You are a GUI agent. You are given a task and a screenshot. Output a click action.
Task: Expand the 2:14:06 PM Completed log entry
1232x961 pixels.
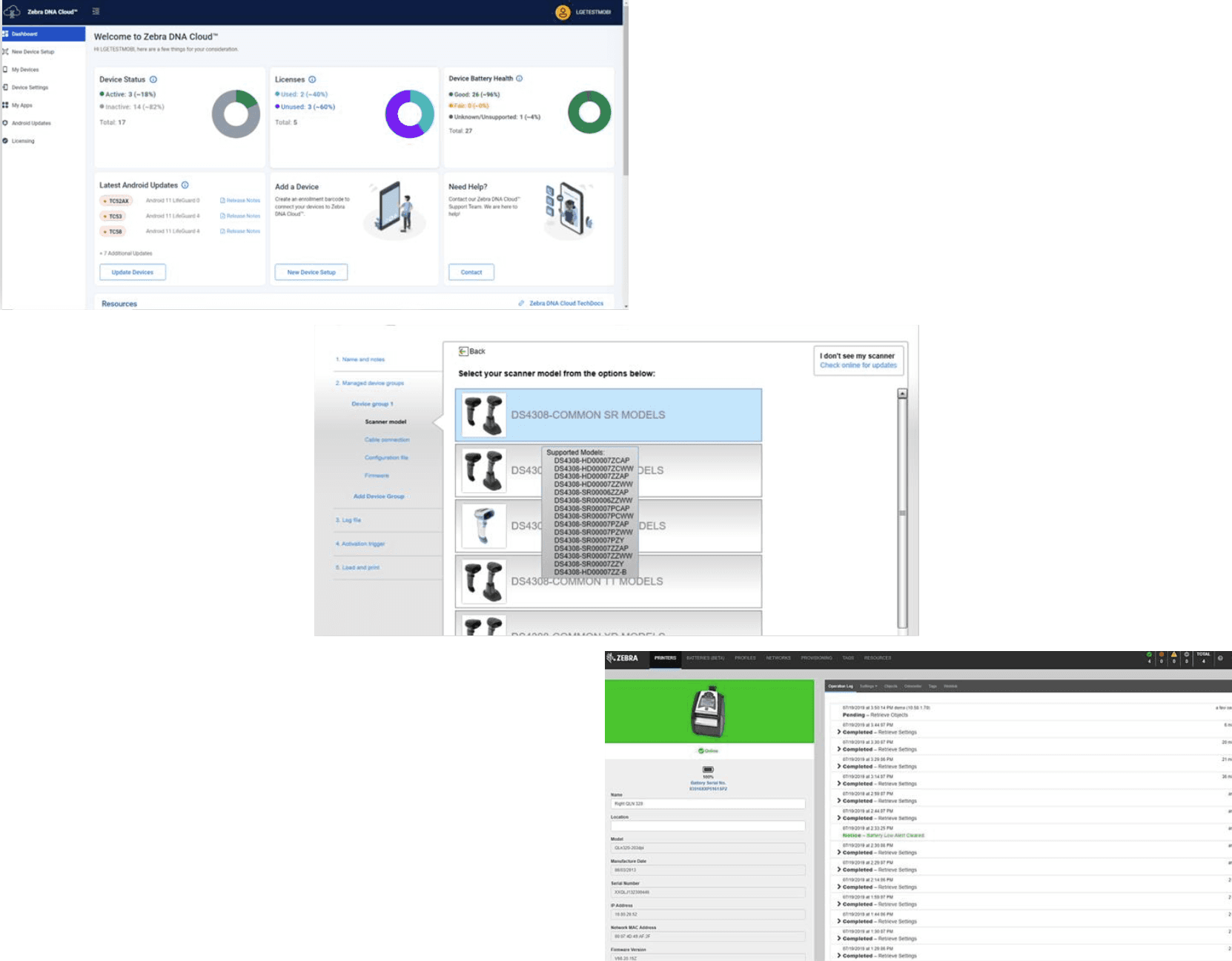pos(839,887)
